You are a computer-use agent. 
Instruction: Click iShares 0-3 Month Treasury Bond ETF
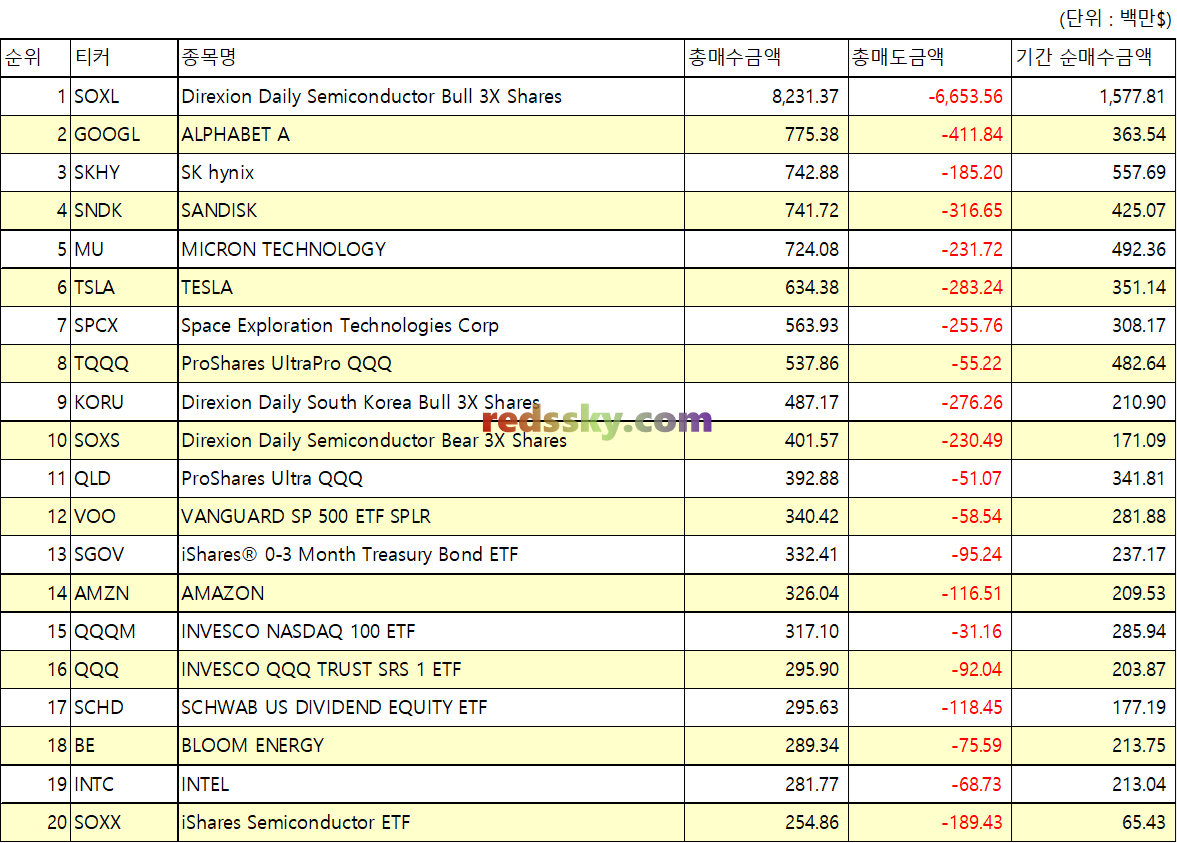click(350, 555)
